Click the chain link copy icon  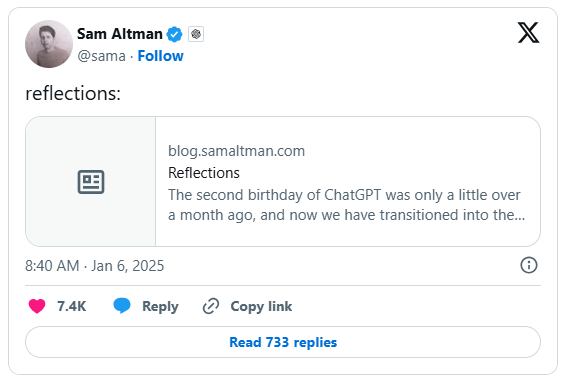211,306
